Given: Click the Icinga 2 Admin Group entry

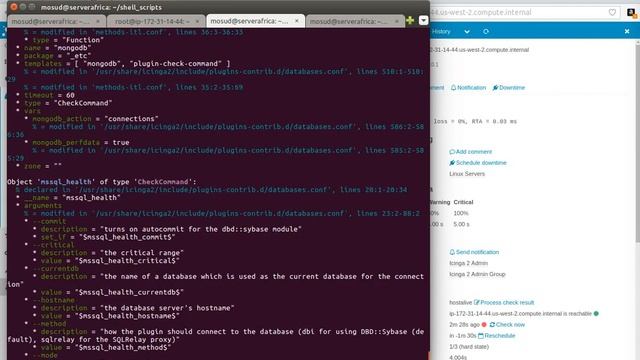Looking at the screenshot, I should point(477,274).
